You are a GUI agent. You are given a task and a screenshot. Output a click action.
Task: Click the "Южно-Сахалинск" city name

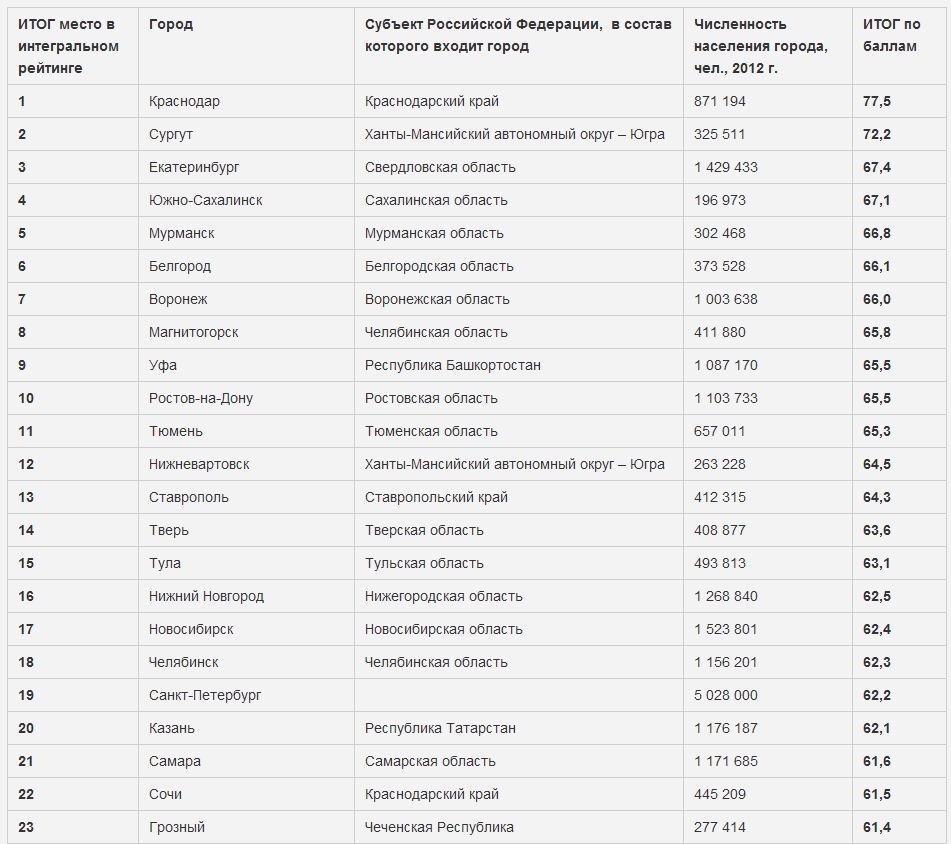click(x=206, y=200)
